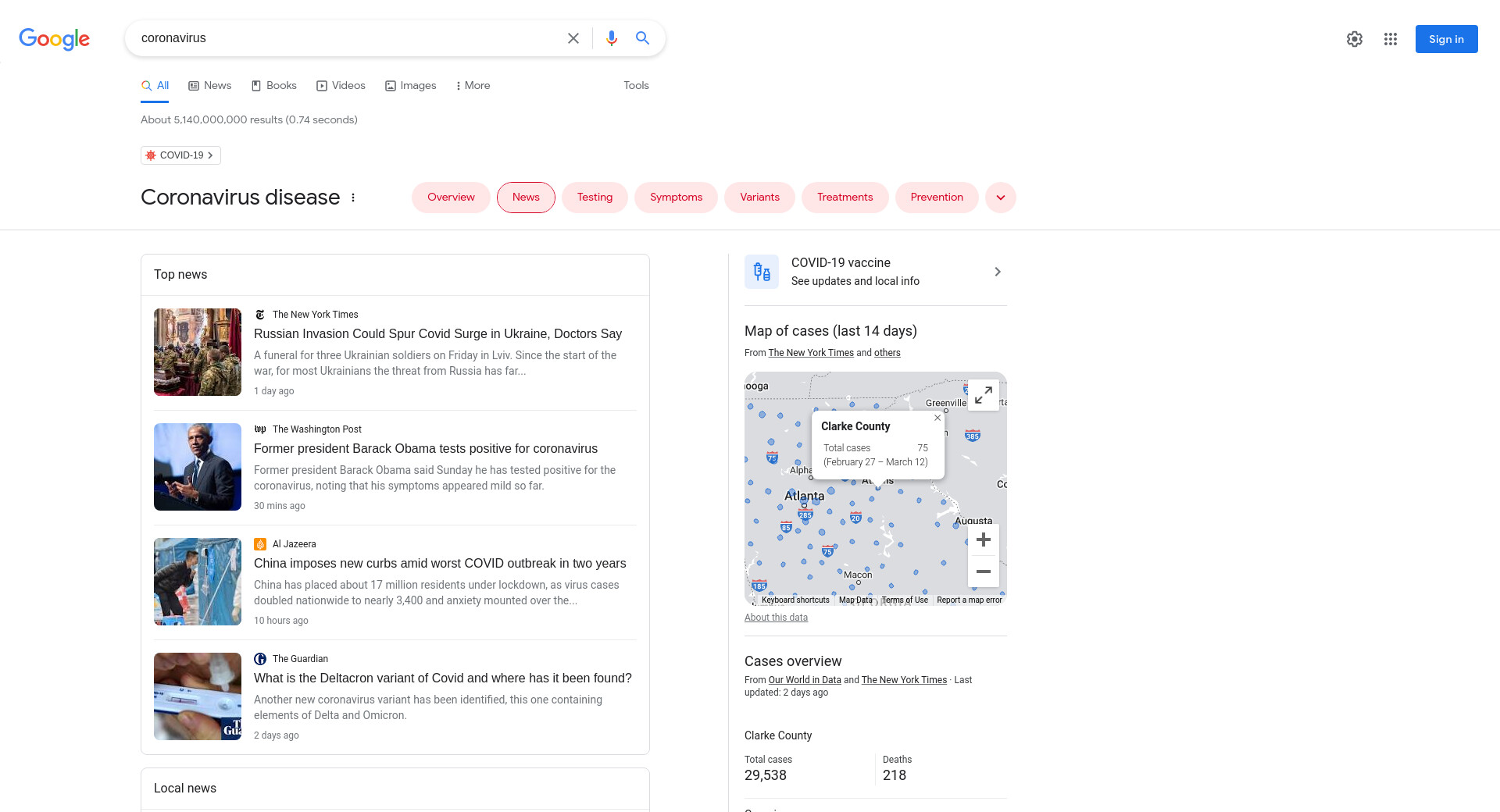Zoom in on the cases map
This screenshot has width=1500, height=812.
pyautogui.click(x=983, y=540)
